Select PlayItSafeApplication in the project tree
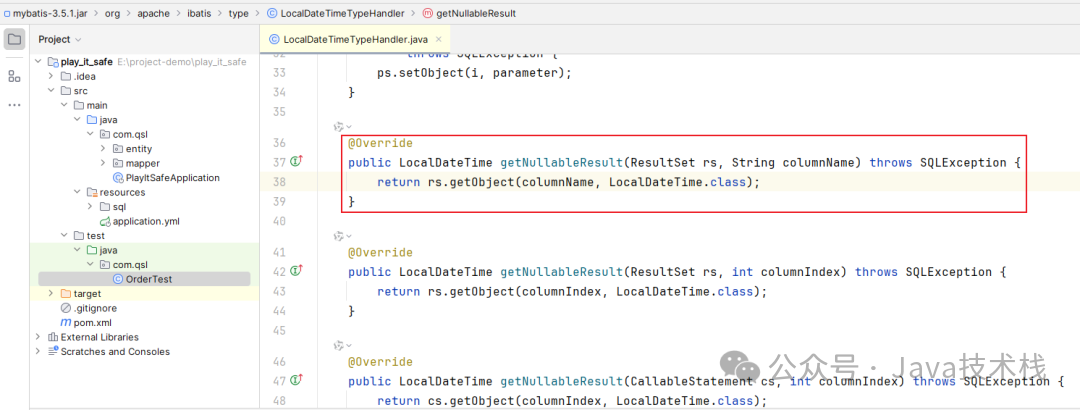 point(173,178)
